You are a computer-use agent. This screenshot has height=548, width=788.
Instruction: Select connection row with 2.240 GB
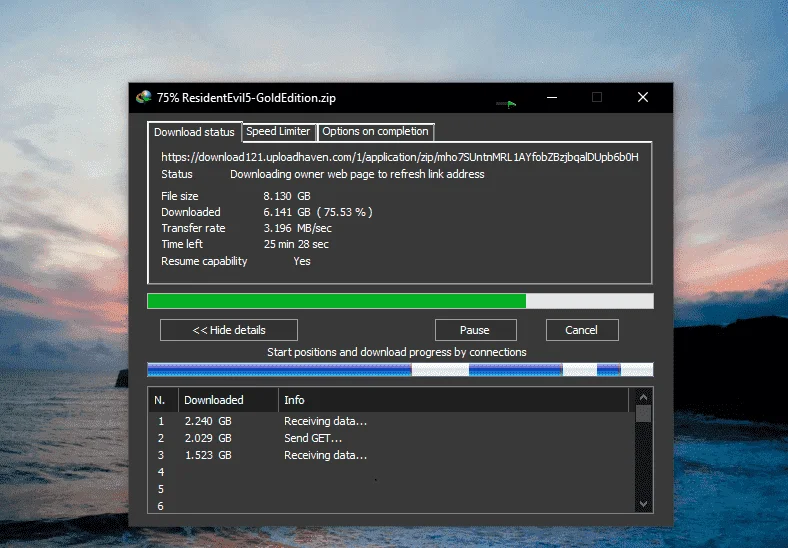coord(389,421)
